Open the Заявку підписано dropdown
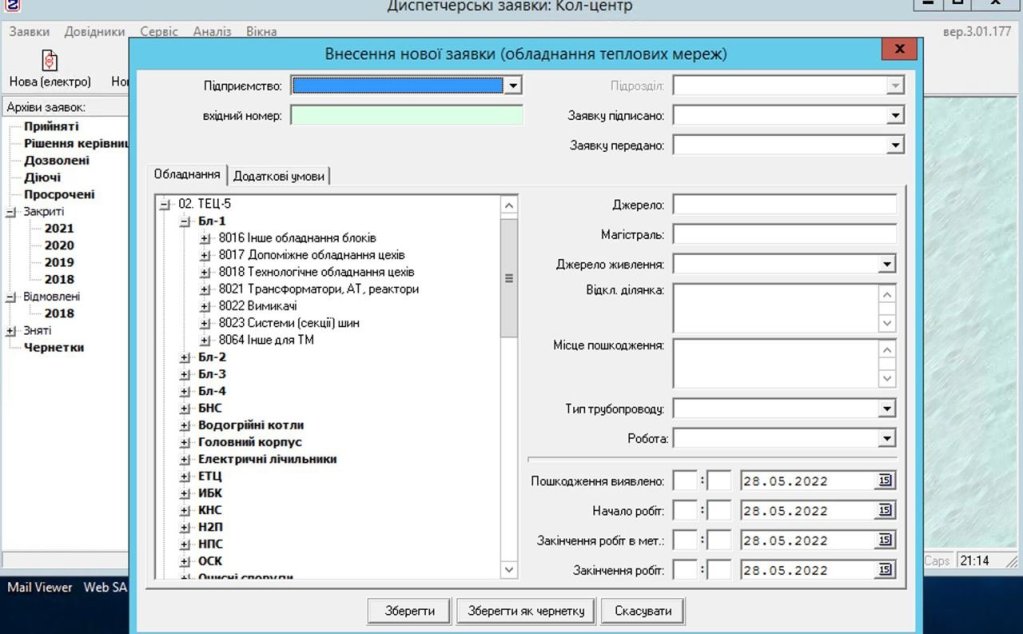Viewport: 1023px width, 634px height. (x=895, y=116)
